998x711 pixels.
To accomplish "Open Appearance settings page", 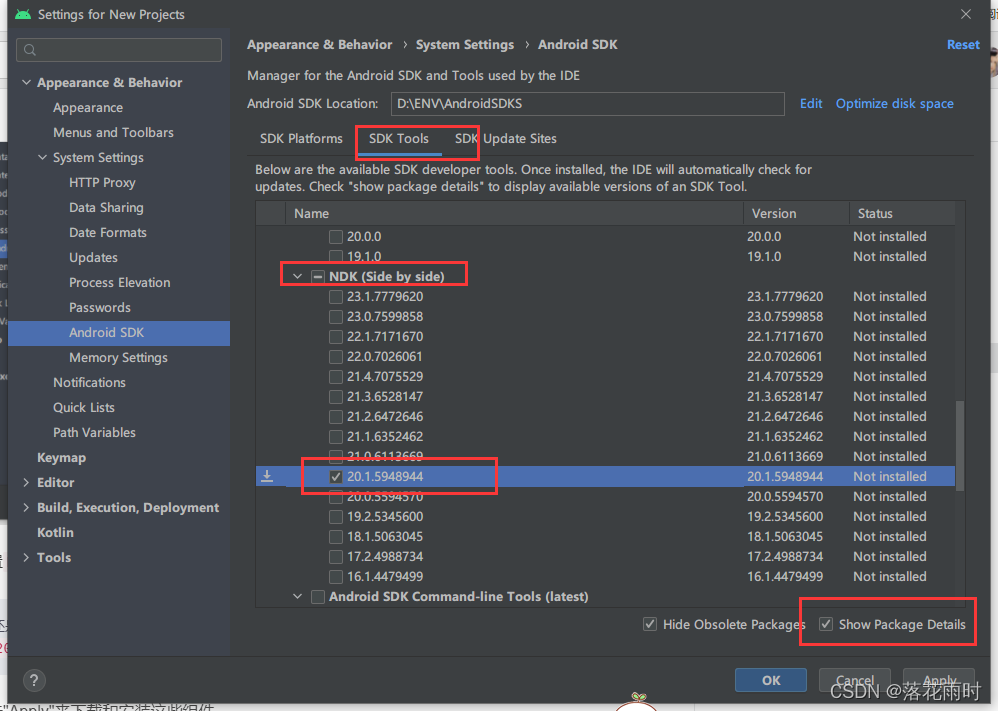I will point(88,108).
